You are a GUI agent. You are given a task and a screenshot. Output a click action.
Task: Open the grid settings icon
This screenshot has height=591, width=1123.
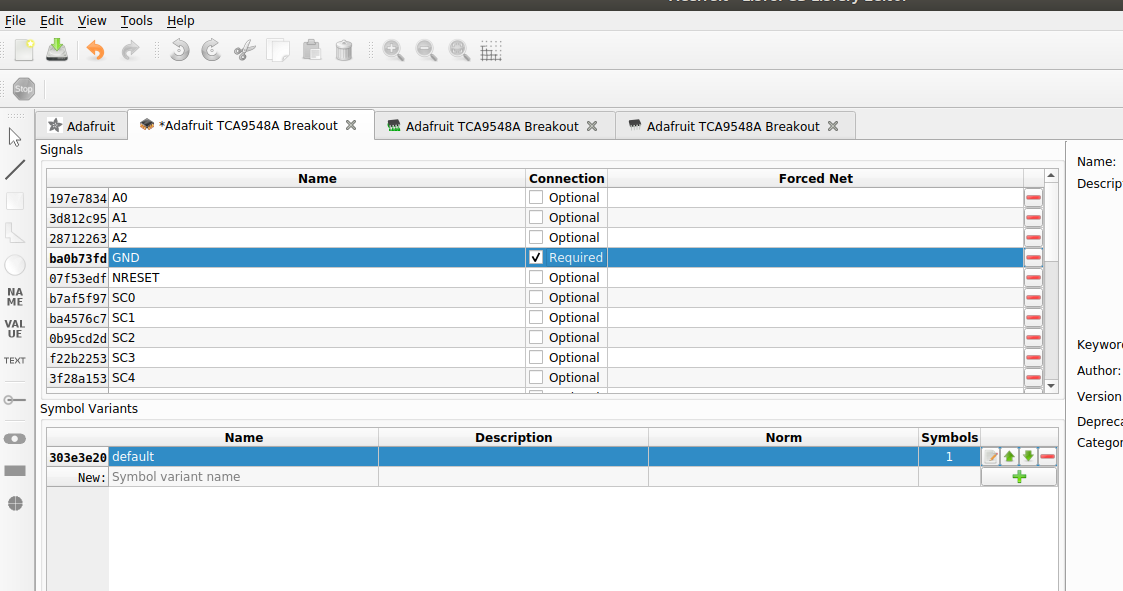[x=491, y=50]
